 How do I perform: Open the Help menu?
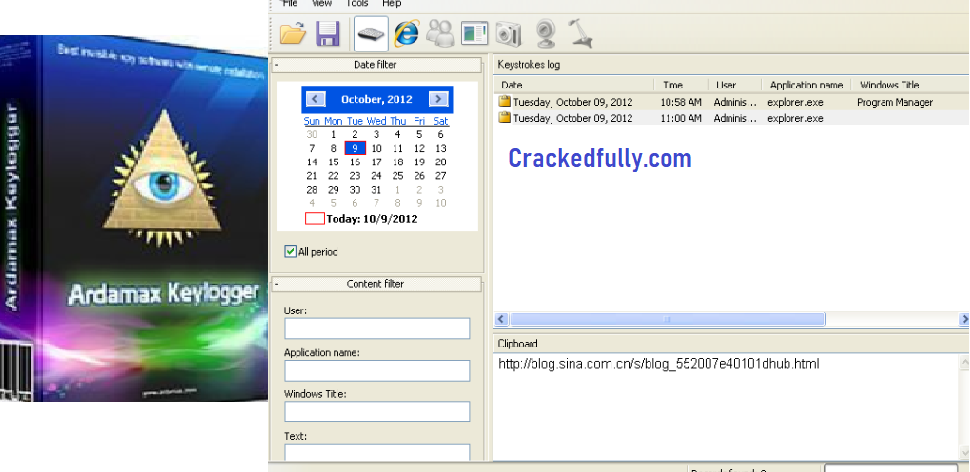[x=391, y=3]
